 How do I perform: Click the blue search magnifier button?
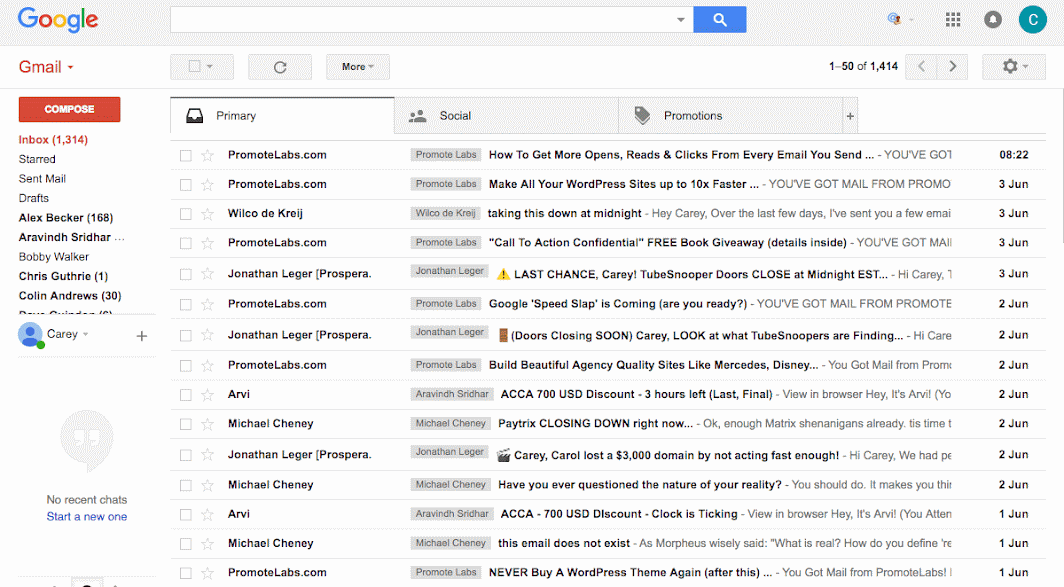(x=719, y=20)
